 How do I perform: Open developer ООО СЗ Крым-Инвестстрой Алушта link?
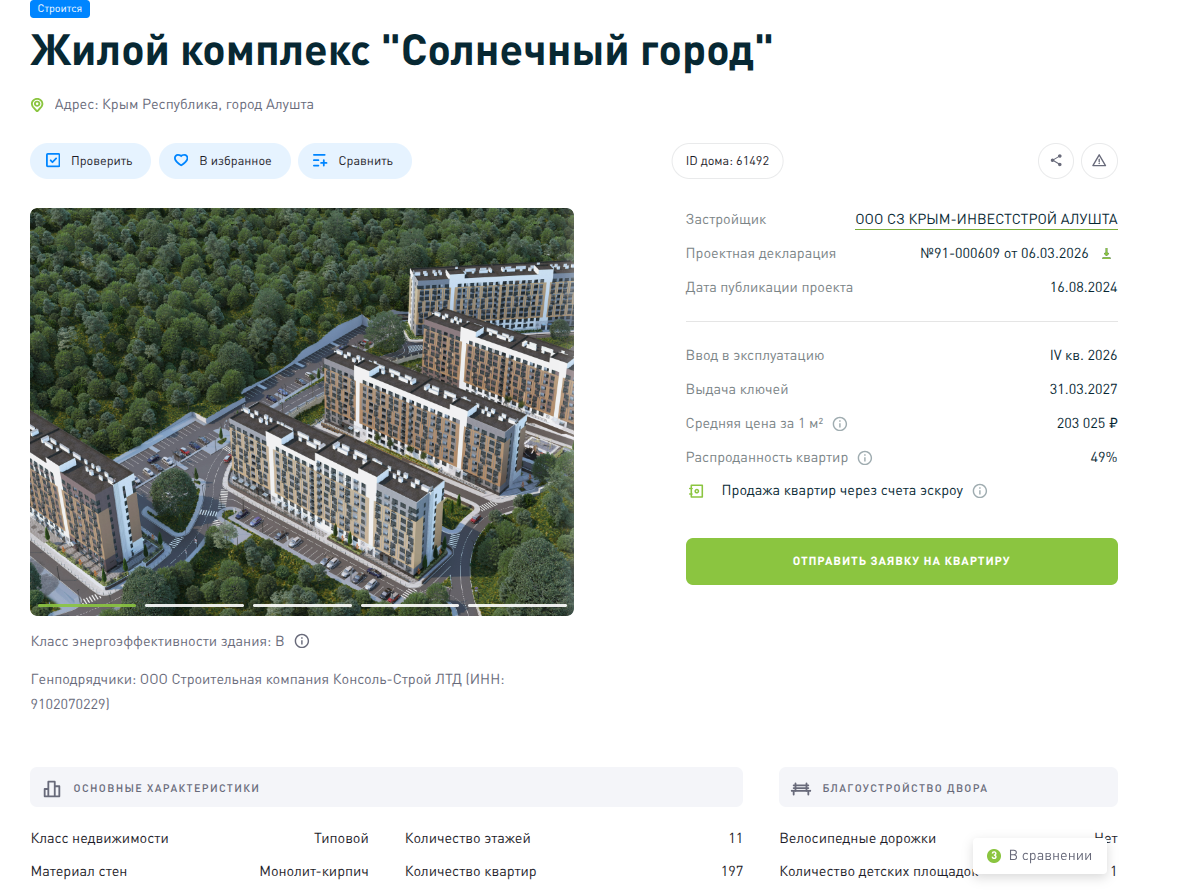click(985, 220)
